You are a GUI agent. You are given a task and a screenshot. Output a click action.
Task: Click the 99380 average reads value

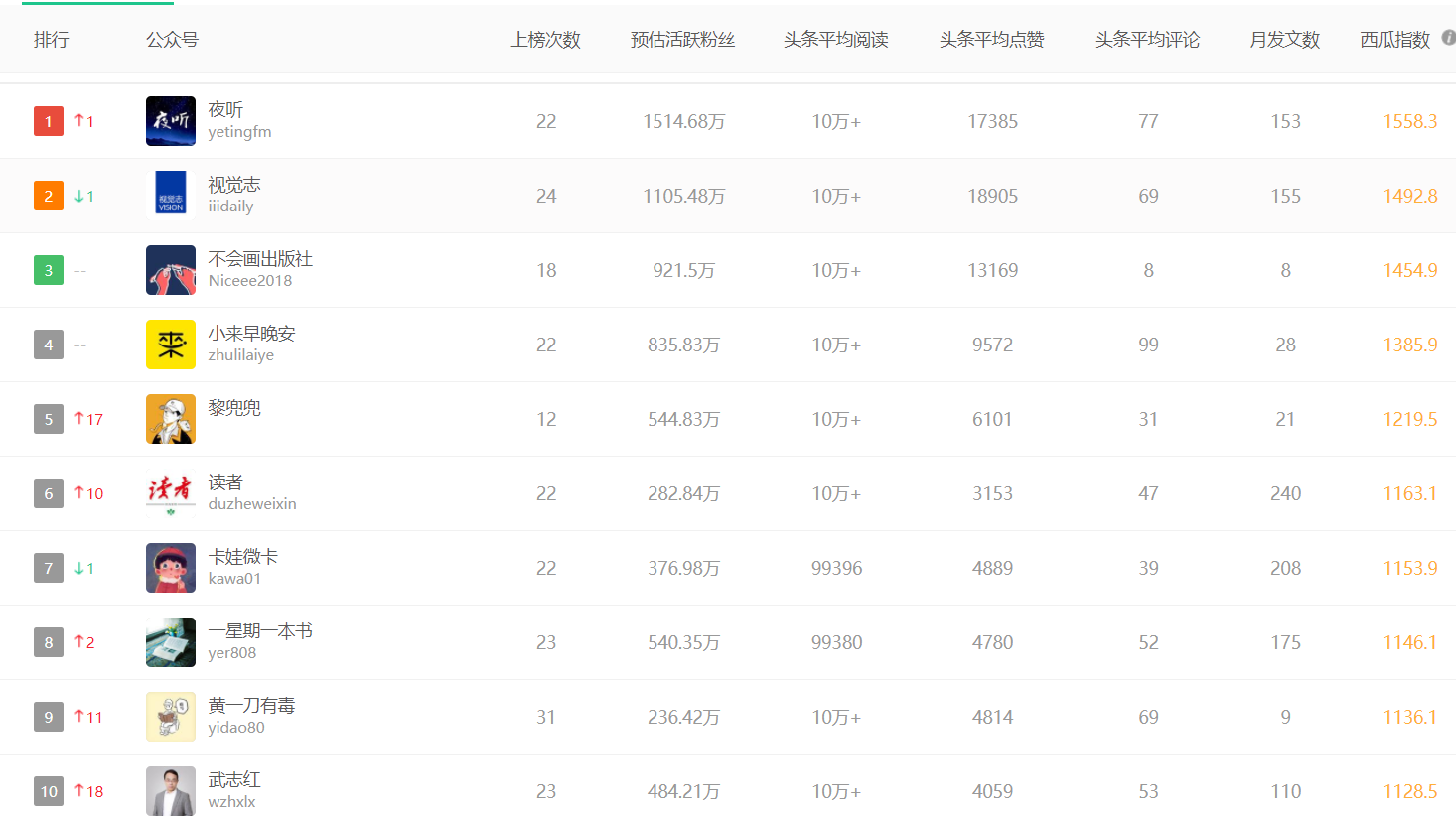click(x=836, y=642)
